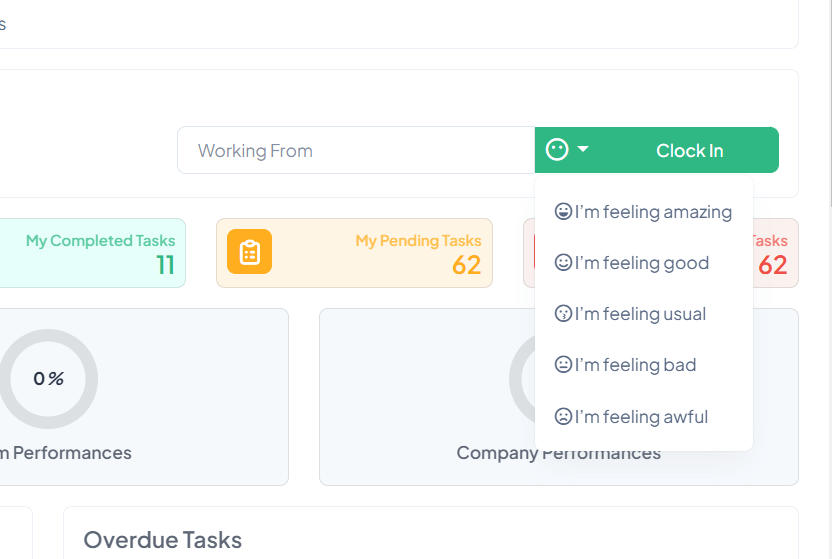The height and width of the screenshot is (559, 832).
Task: Click the Working From input field
Action: [356, 151]
